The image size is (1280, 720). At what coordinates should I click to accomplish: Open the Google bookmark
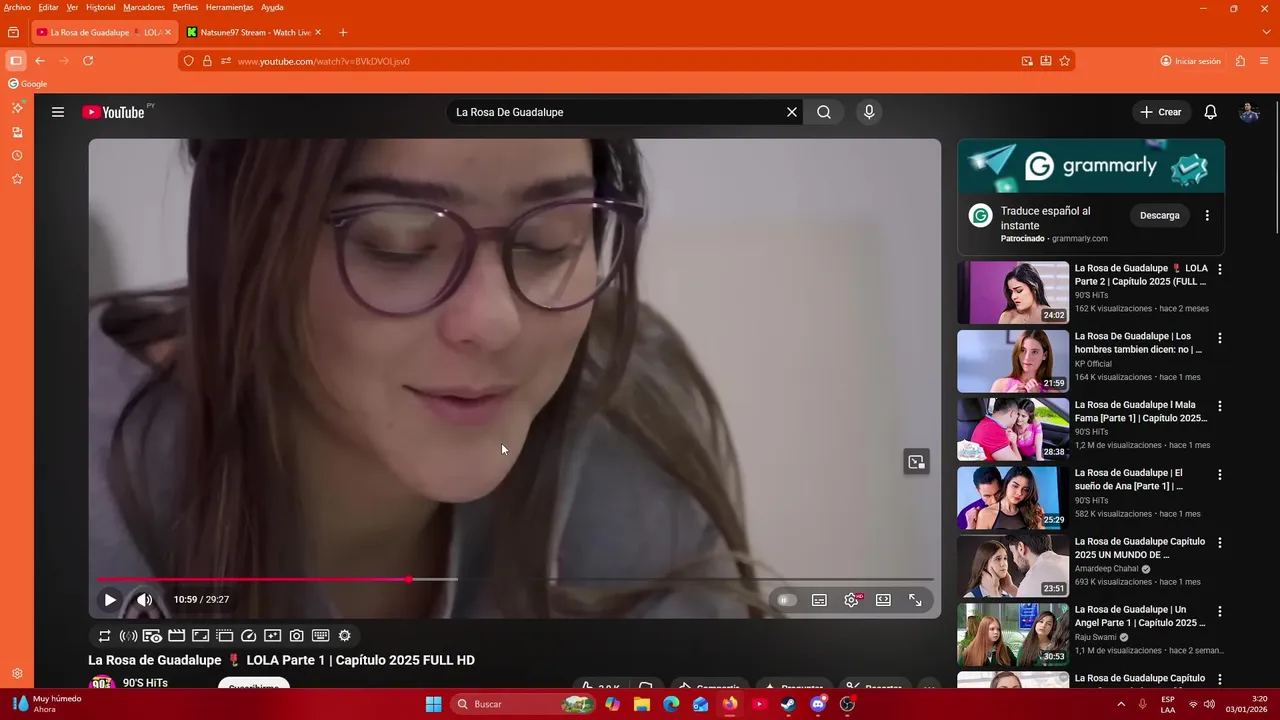(x=28, y=84)
